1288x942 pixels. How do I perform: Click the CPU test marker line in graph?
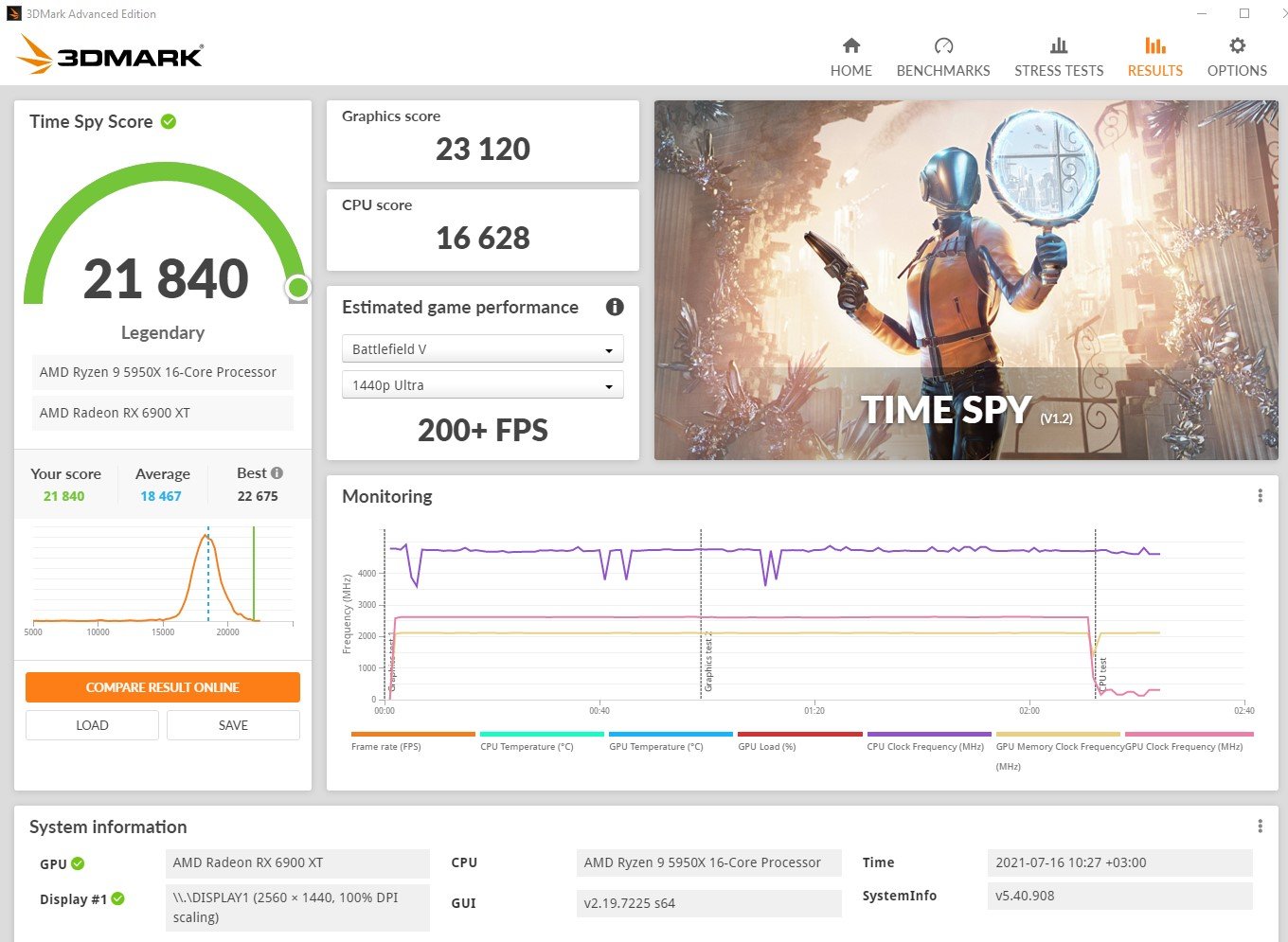pyautogui.click(x=1097, y=613)
